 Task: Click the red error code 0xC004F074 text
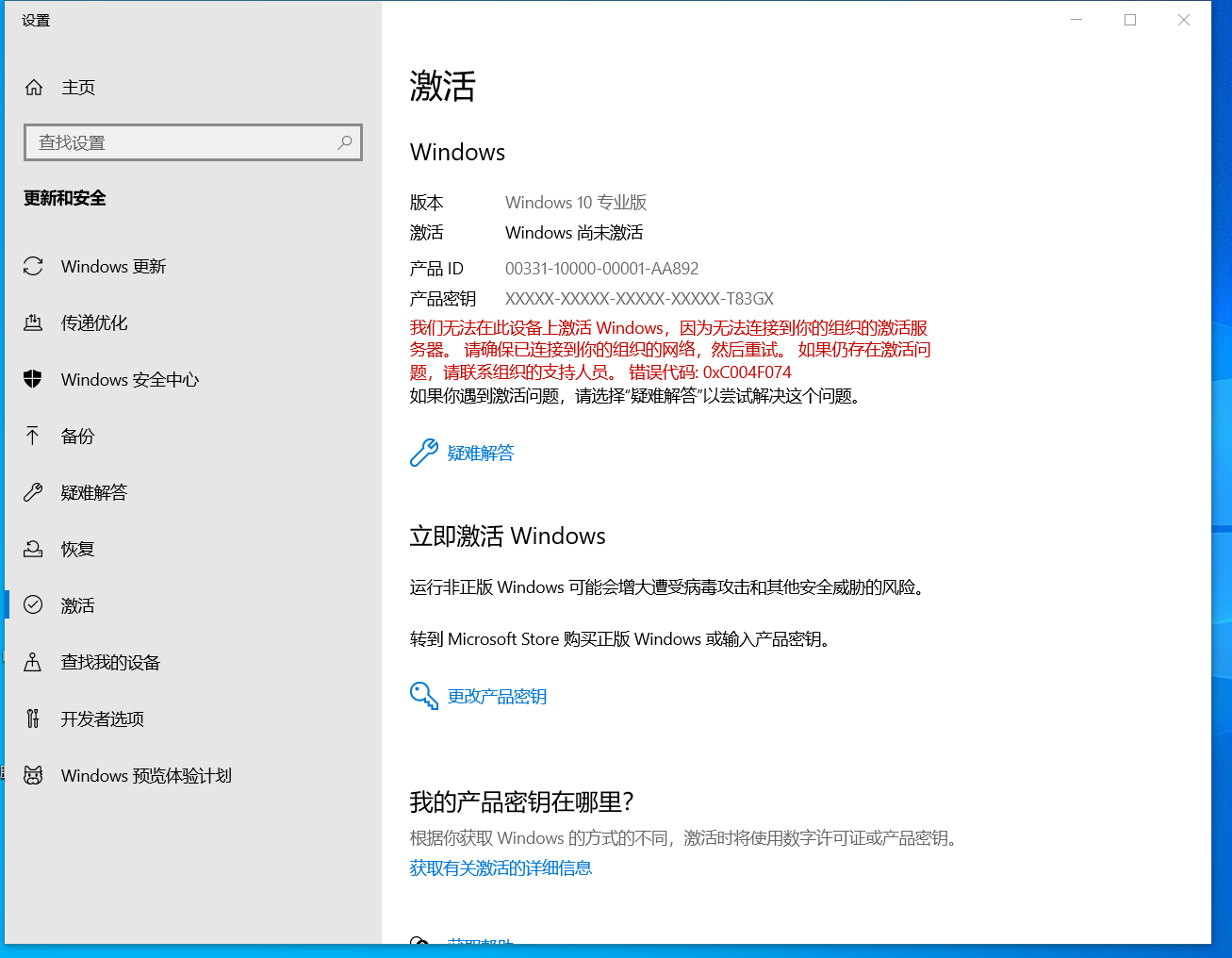point(747,372)
